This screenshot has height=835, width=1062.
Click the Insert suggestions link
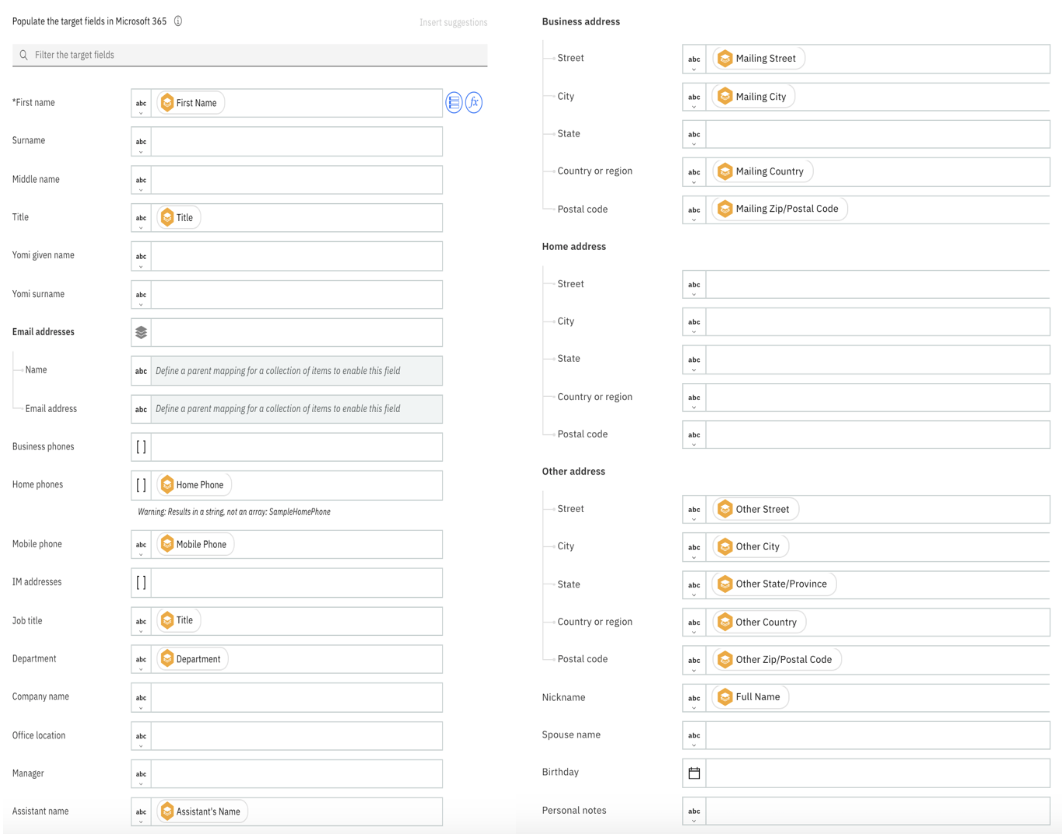click(453, 22)
